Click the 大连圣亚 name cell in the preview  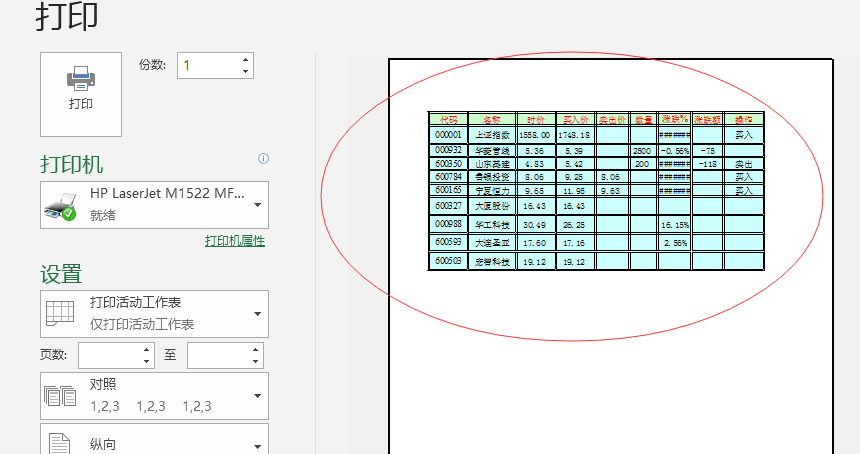click(x=492, y=242)
